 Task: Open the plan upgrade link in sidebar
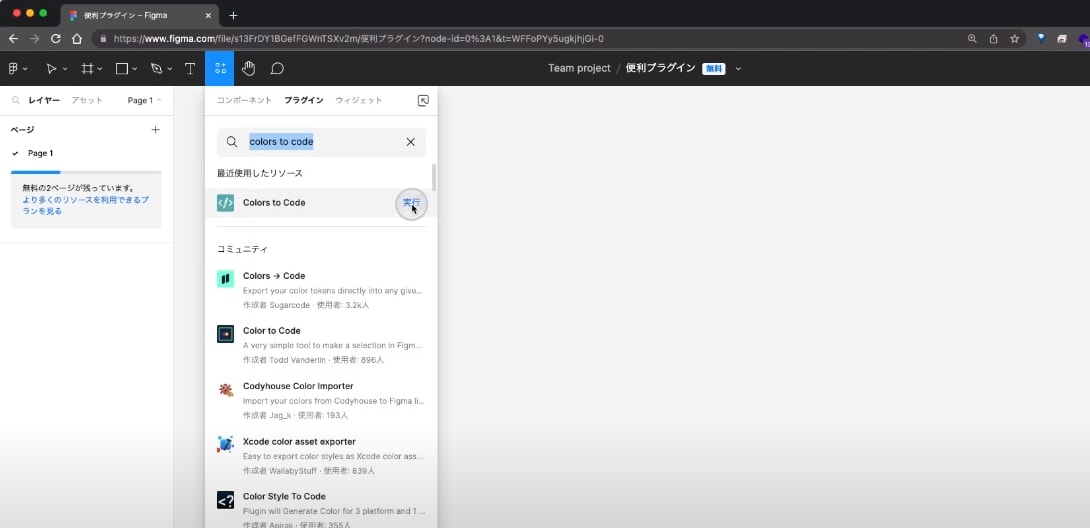86,205
